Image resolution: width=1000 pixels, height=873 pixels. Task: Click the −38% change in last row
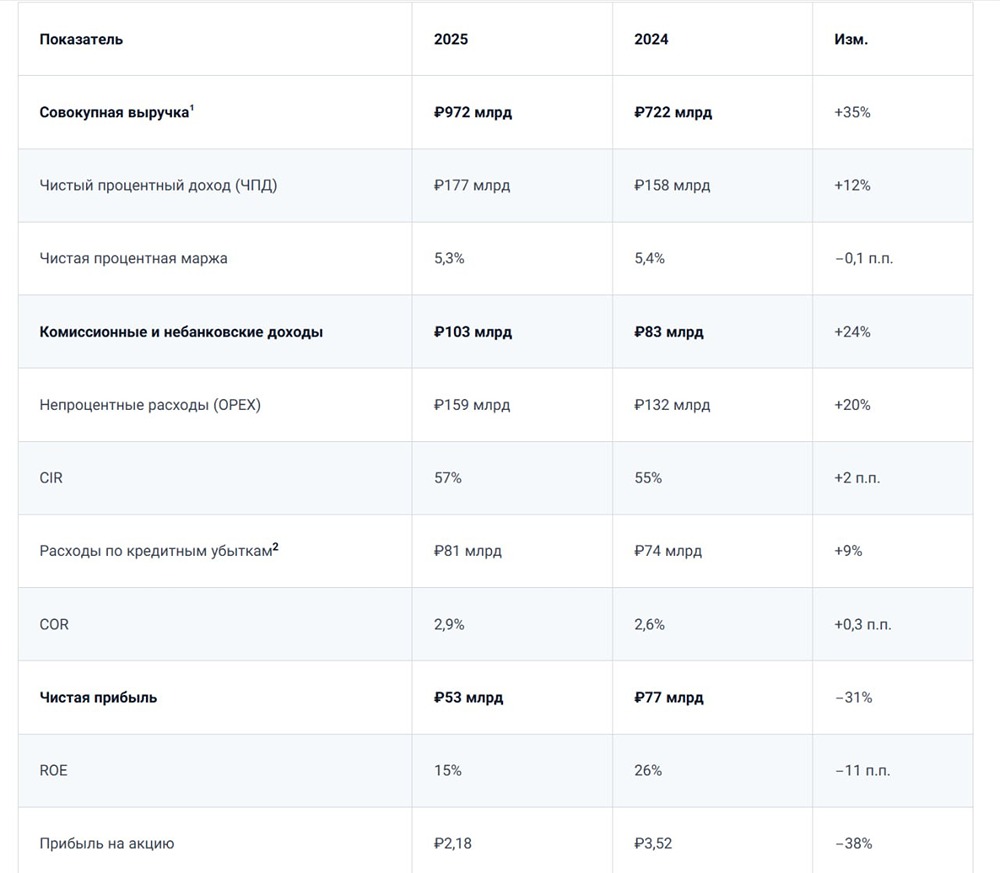tap(853, 843)
